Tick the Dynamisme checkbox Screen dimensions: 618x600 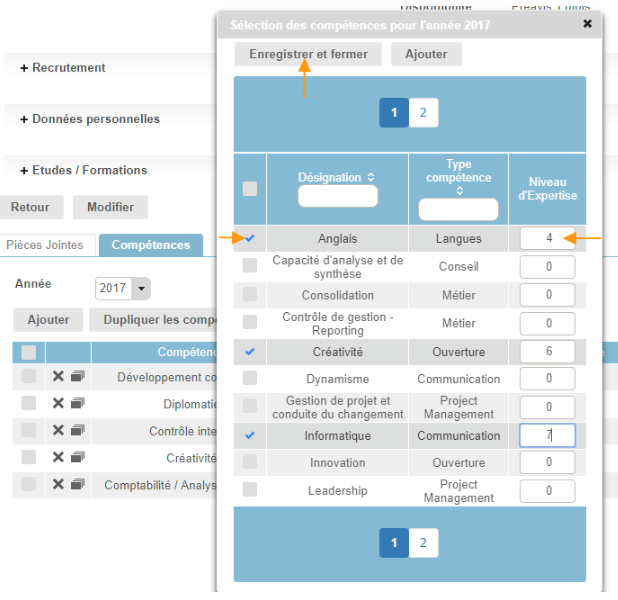coord(250,378)
